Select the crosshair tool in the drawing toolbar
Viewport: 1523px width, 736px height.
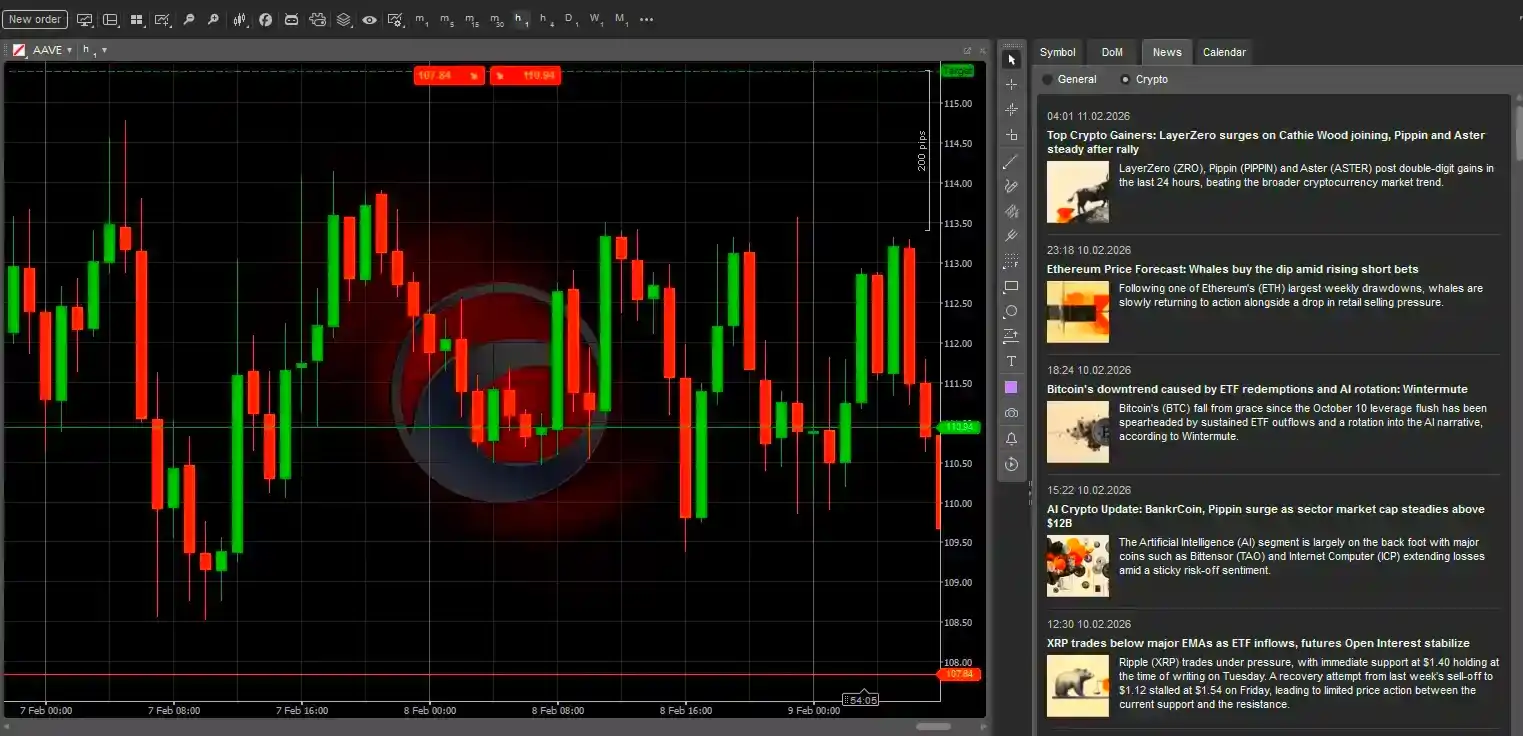point(1010,84)
